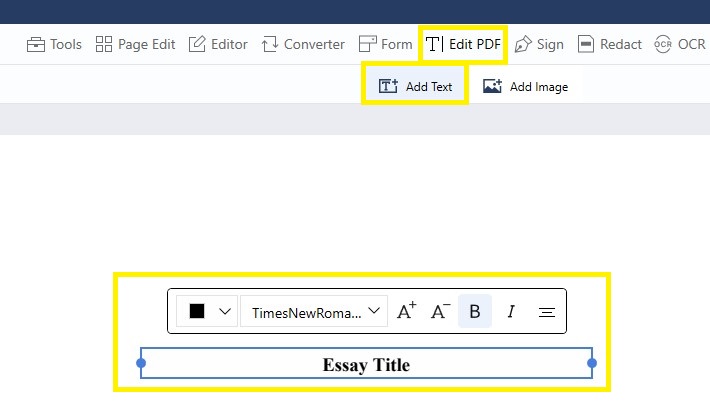This screenshot has width=710, height=408.
Task: Click the left resize handle of text box
Action: tap(141, 363)
